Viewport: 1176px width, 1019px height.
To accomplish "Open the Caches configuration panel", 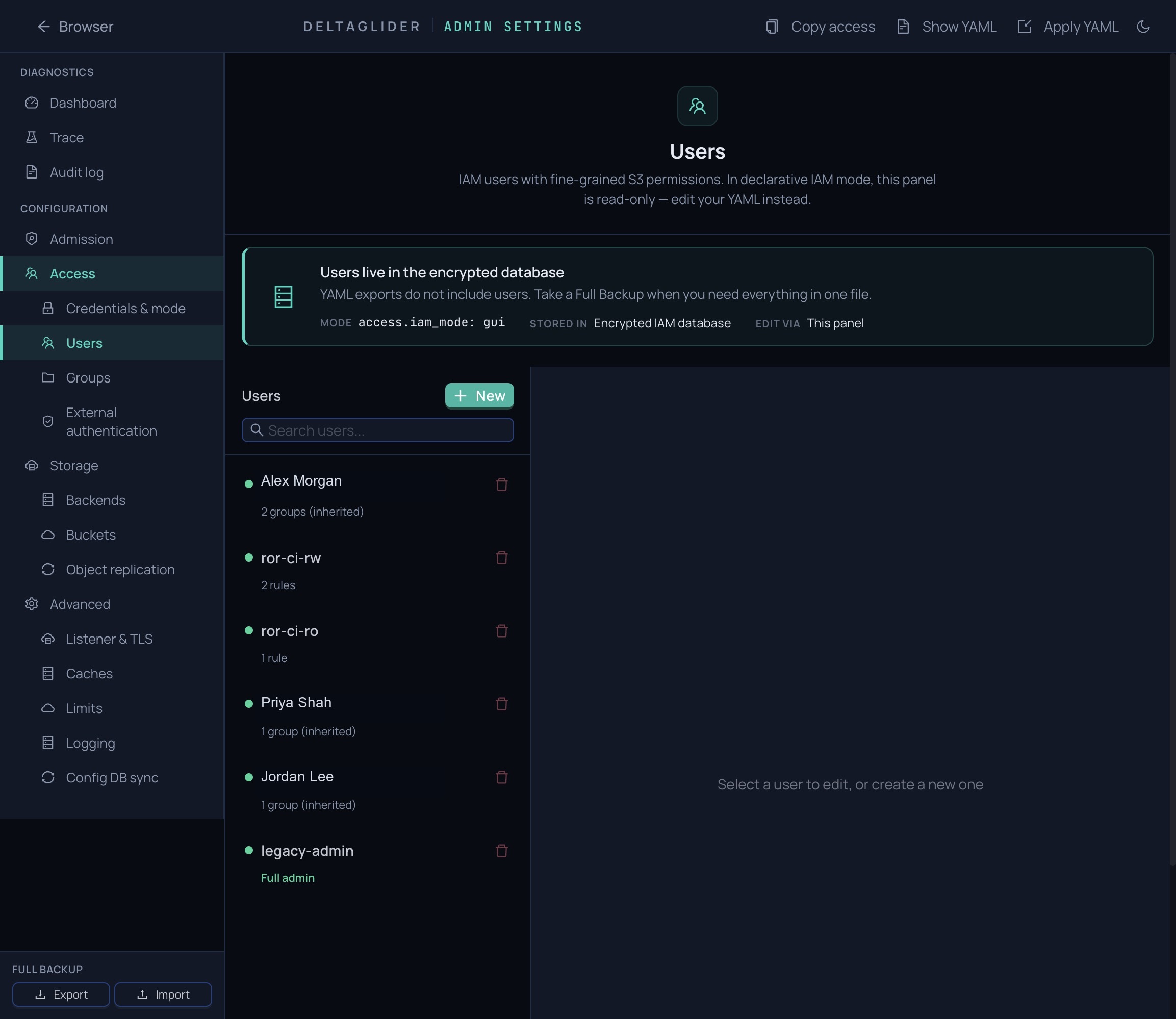I will coord(89,673).
